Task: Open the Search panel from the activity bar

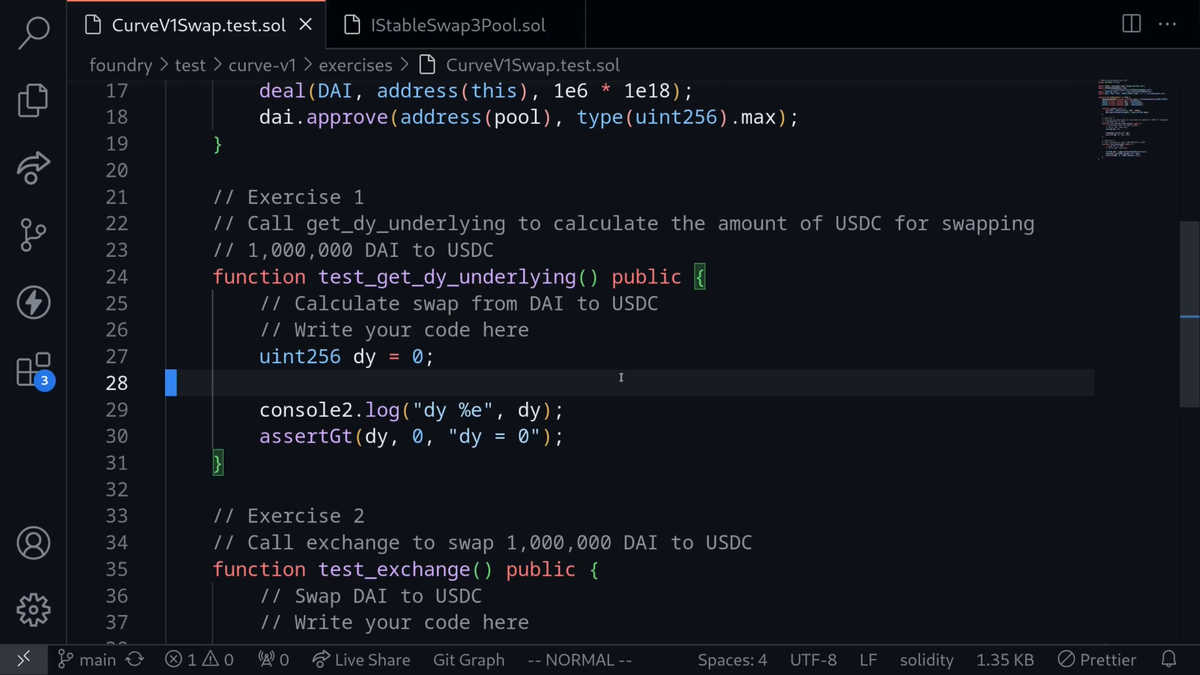Action: click(x=33, y=31)
